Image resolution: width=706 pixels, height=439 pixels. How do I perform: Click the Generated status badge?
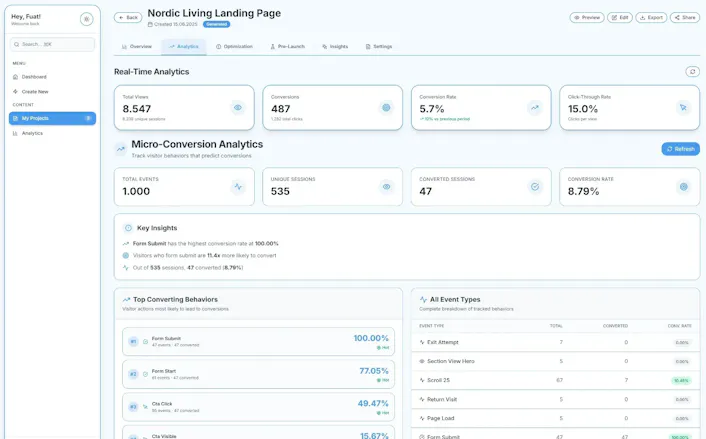217,24
